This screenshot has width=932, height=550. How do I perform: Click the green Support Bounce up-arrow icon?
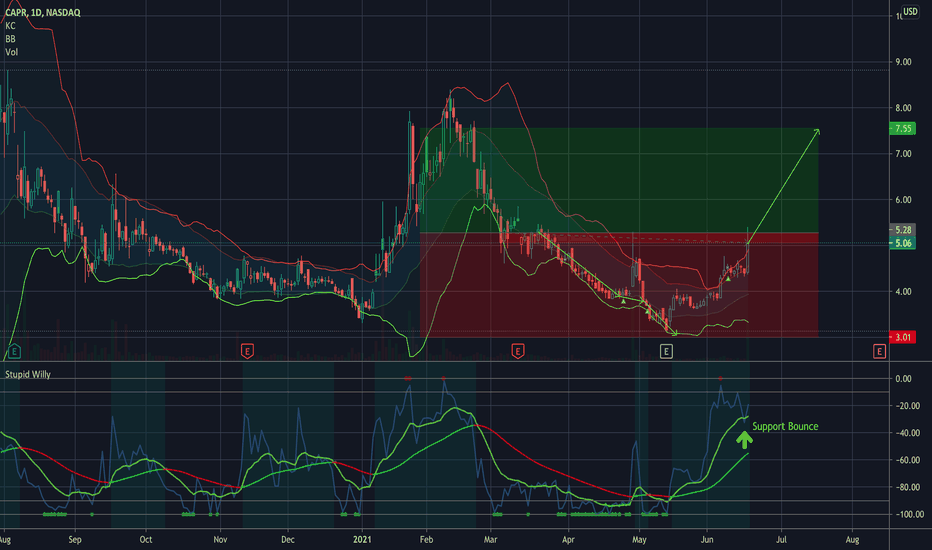pos(744,439)
